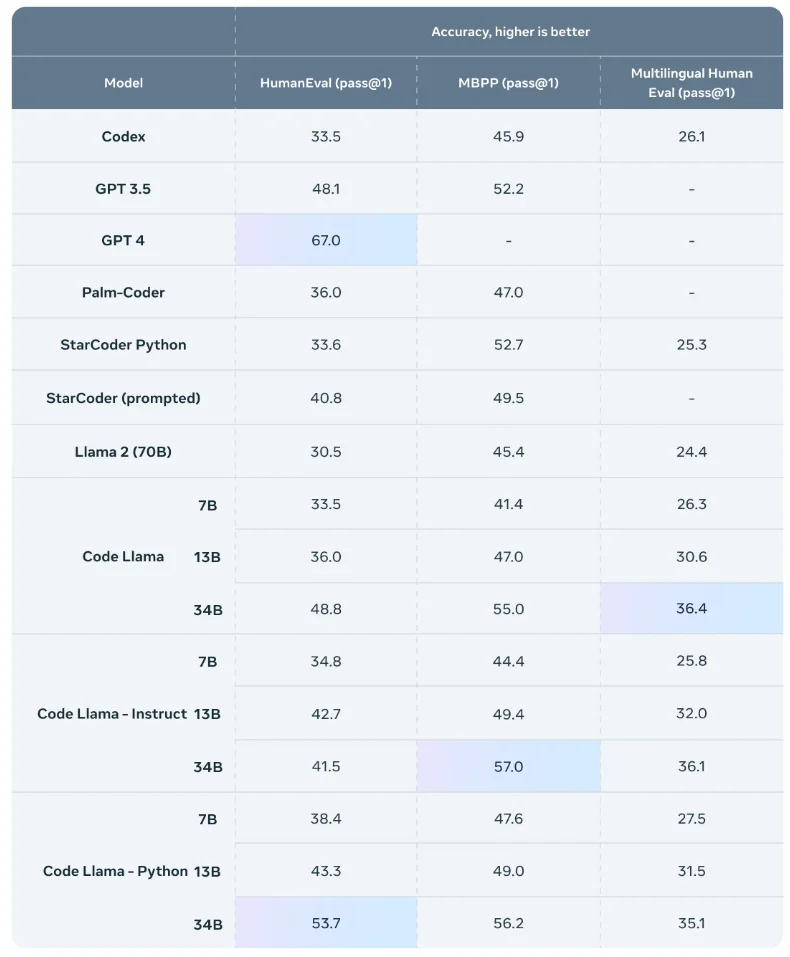Image resolution: width=790 pixels, height=957 pixels.
Task: Select the Multilingual Human Eval column header
Action: [x=691, y=83]
